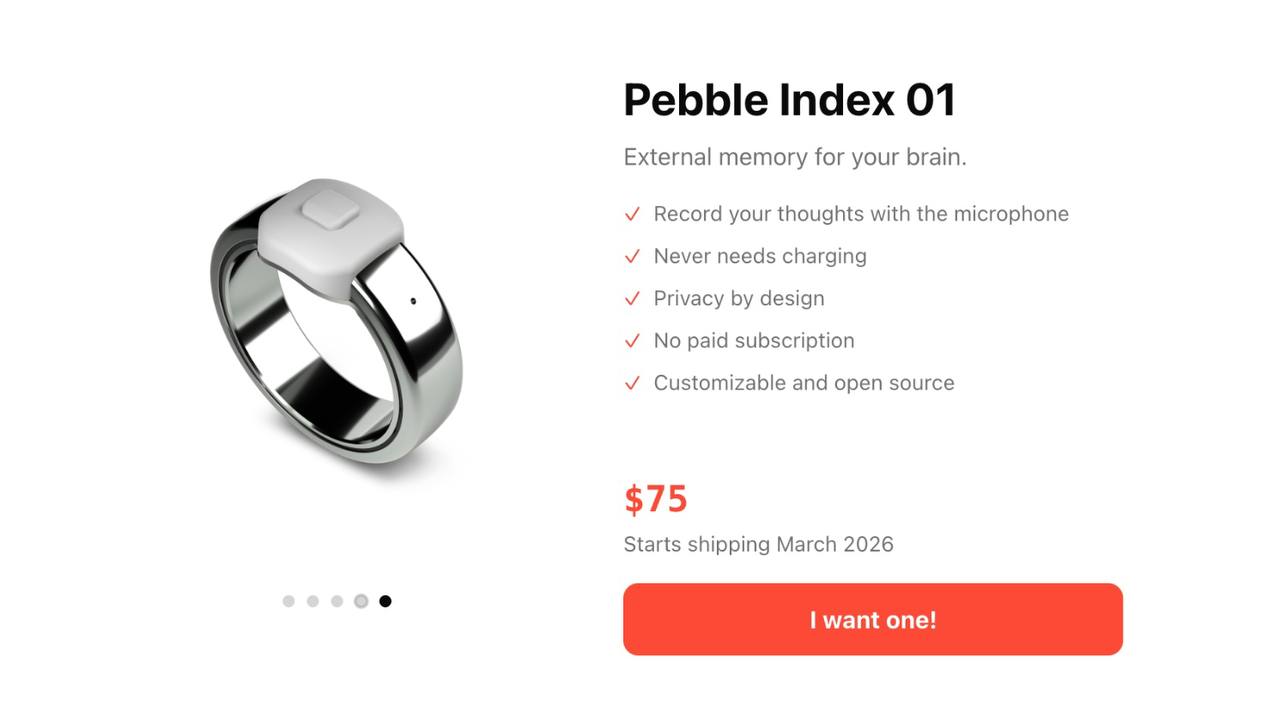This screenshot has width=1280, height=718.
Task: Select the checkmark beside Privacy by design
Action: [631, 298]
